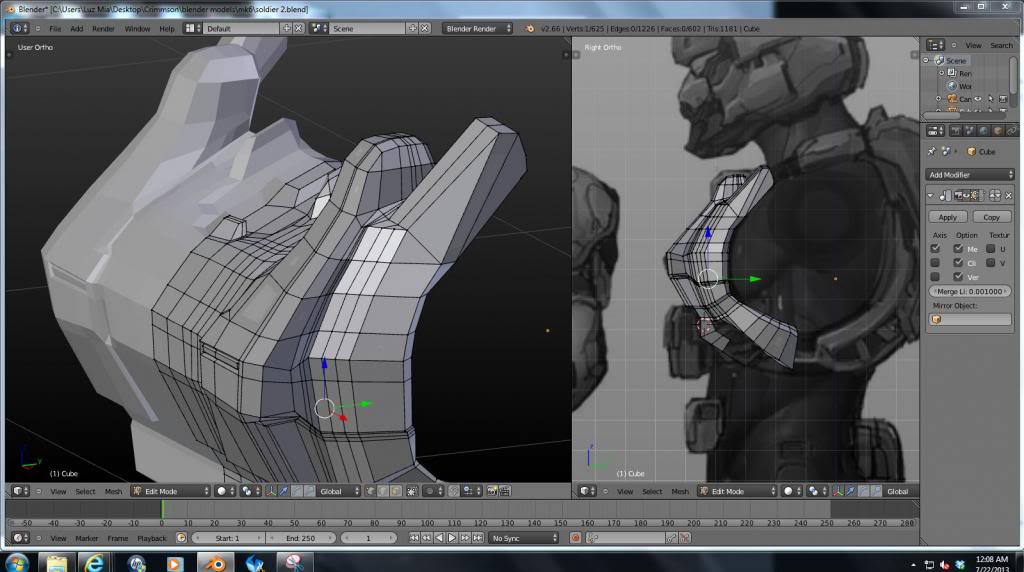Collapse the Mirror modifier panel
Image resolution: width=1024 pixels, height=572 pixels.
click(x=931, y=195)
